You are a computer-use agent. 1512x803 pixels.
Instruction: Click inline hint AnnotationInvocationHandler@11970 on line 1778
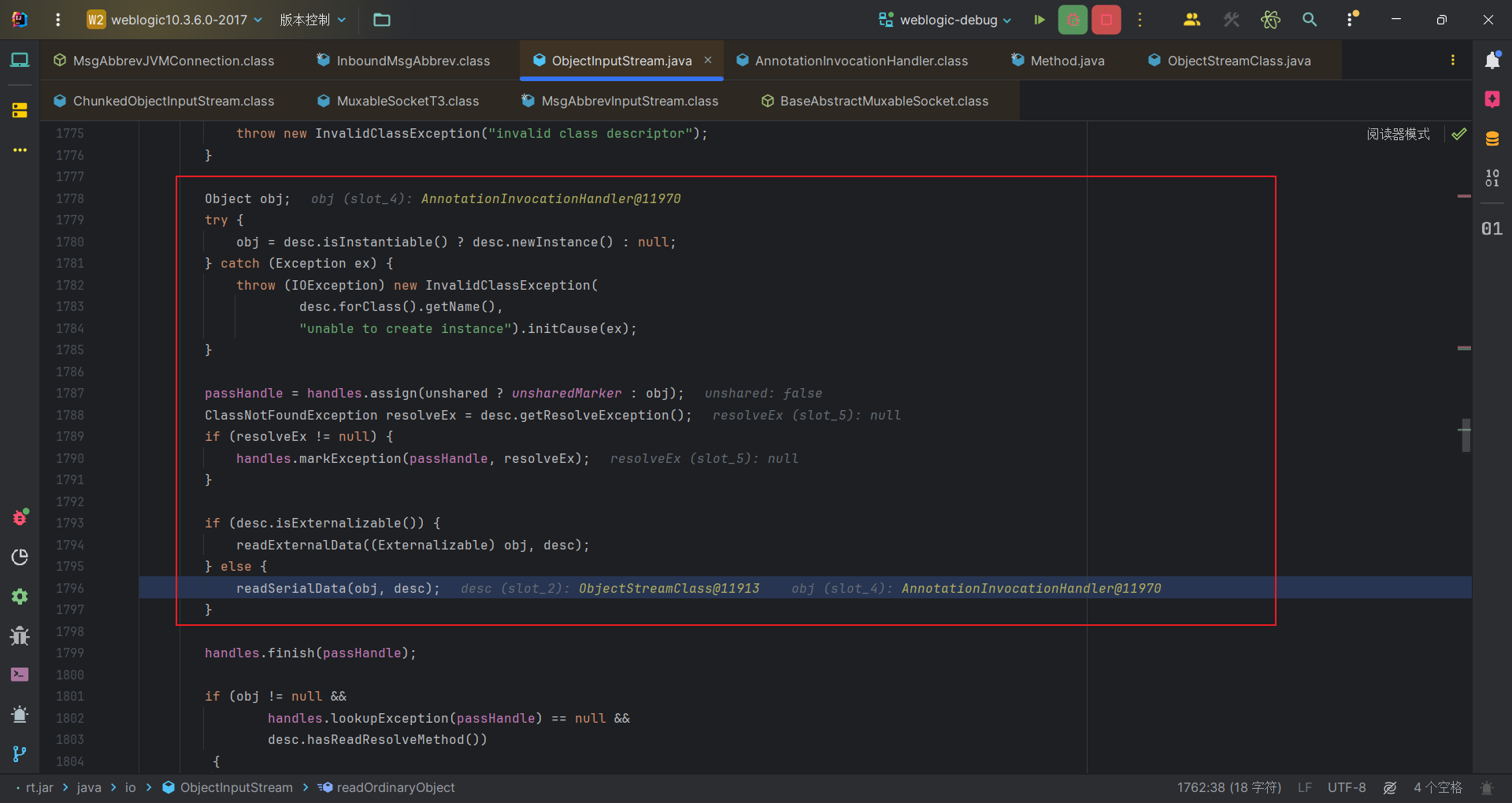pos(550,198)
